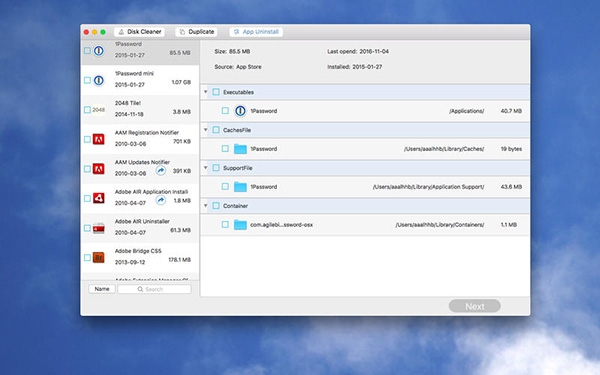Click the 40.7 MB size value
600x375 pixels.
tap(511, 111)
